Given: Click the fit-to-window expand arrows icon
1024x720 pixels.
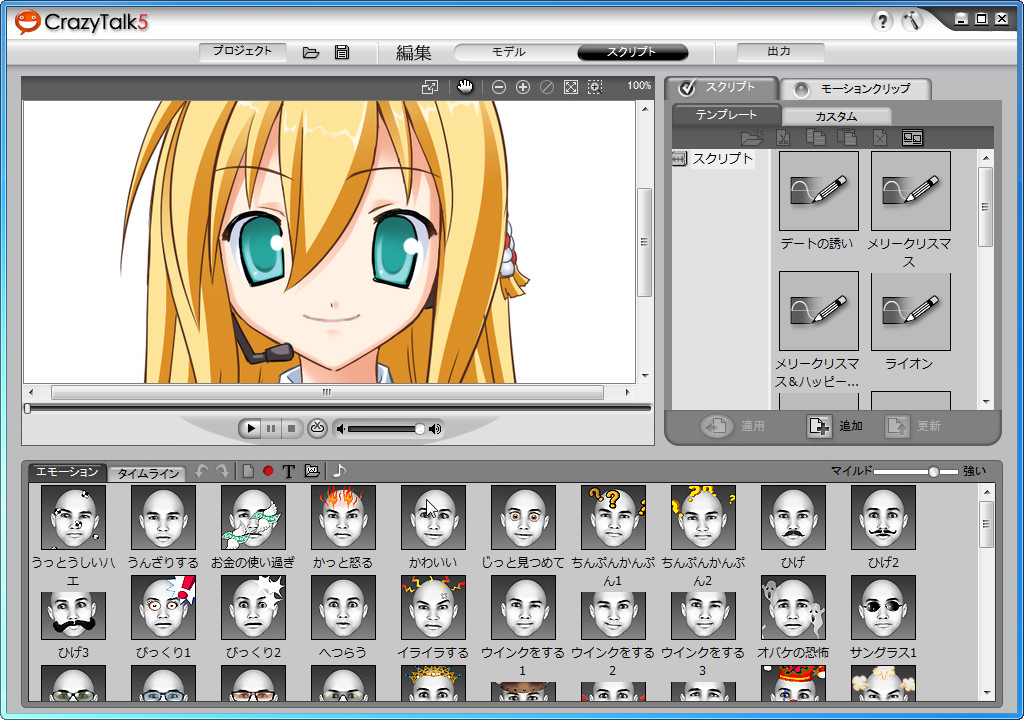Looking at the screenshot, I should (571, 87).
